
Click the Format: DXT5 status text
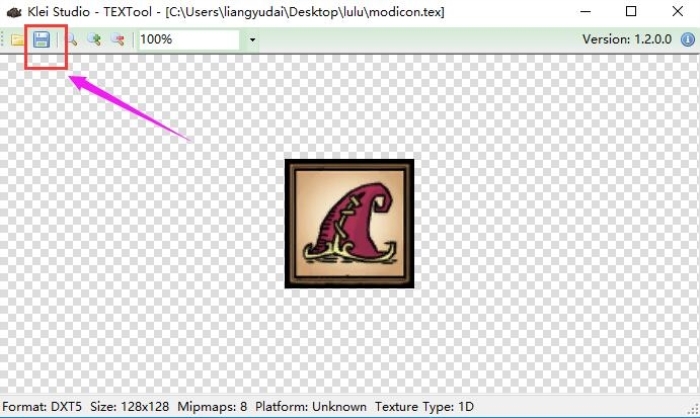[42, 407]
